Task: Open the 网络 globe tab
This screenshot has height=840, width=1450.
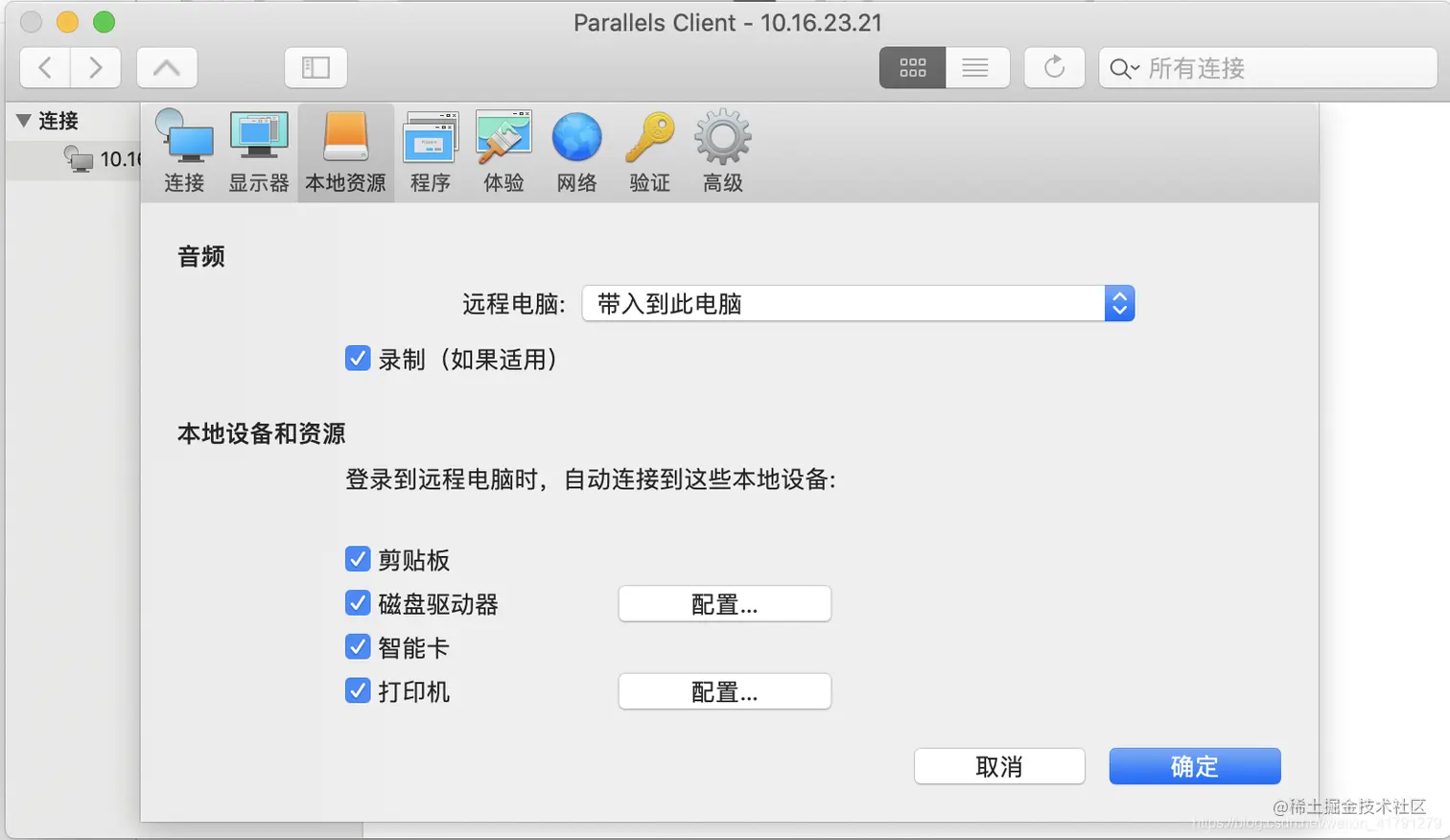Action: tap(576, 152)
